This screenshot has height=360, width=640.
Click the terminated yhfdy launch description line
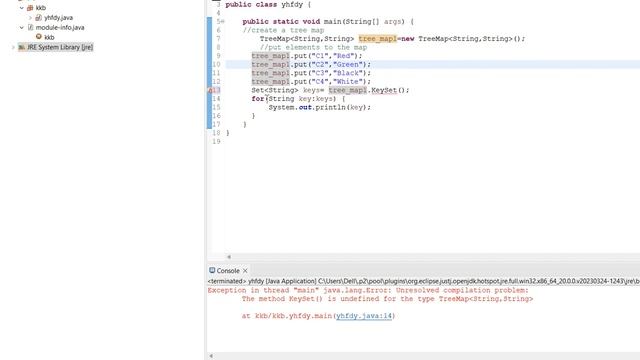click(424, 281)
